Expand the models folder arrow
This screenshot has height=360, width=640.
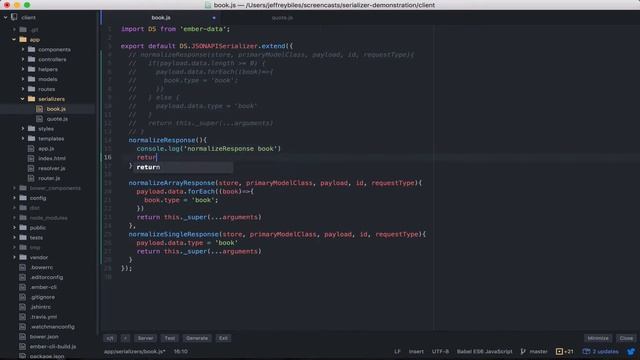[23, 79]
